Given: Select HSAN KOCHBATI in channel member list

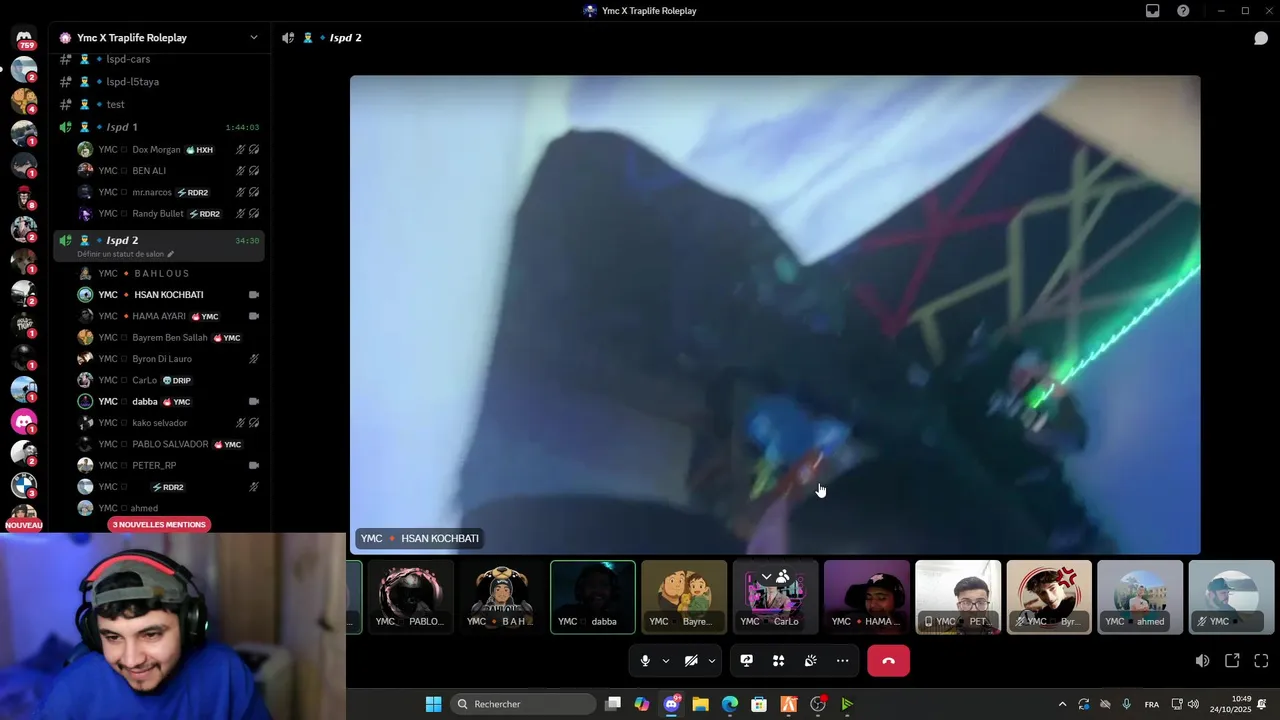Looking at the screenshot, I should point(168,295).
